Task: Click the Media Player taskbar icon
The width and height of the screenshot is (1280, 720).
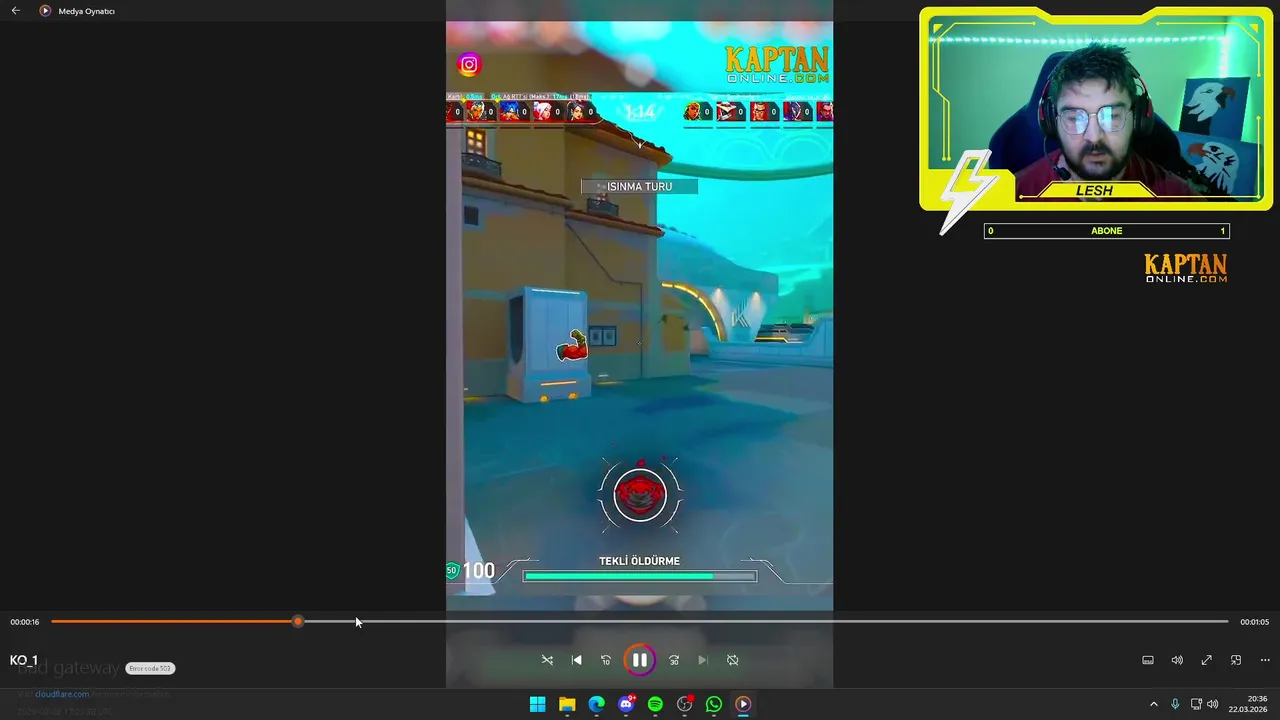Action: [x=743, y=704]
